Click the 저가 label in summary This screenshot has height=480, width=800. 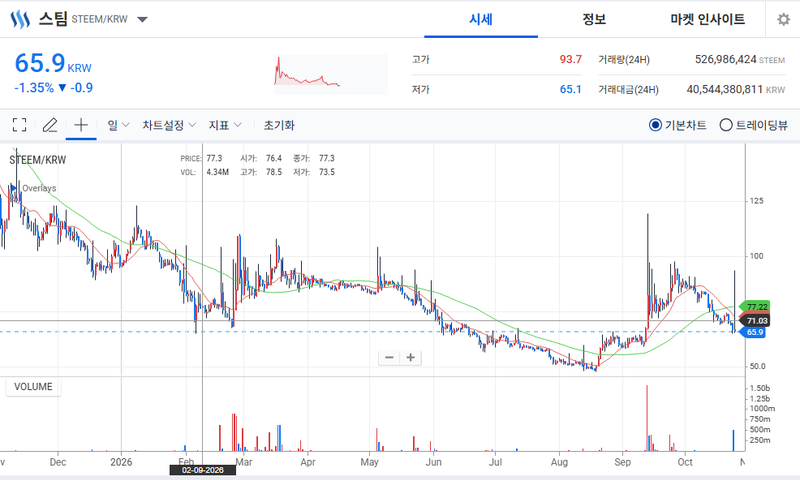coord(421,89)
